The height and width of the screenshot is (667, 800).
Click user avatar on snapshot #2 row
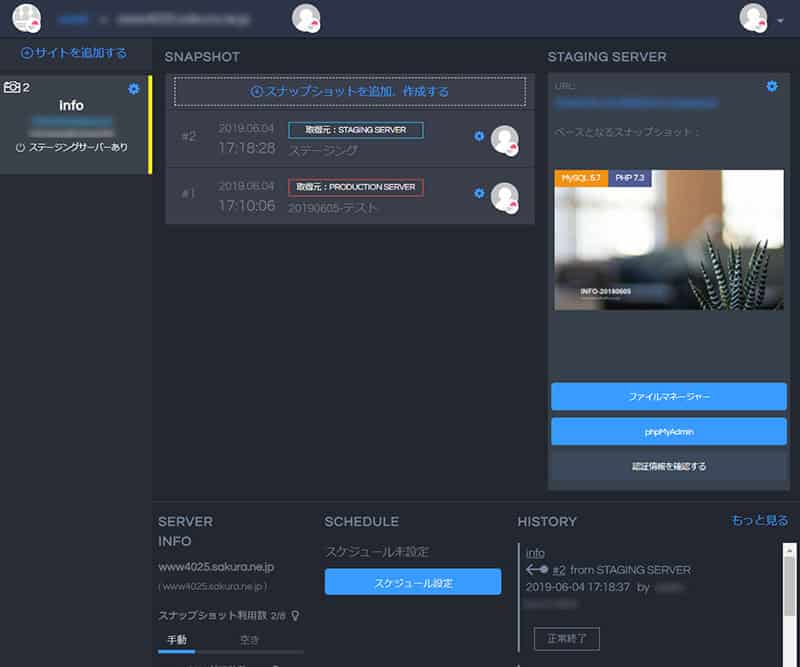click(x=505, y=139)
